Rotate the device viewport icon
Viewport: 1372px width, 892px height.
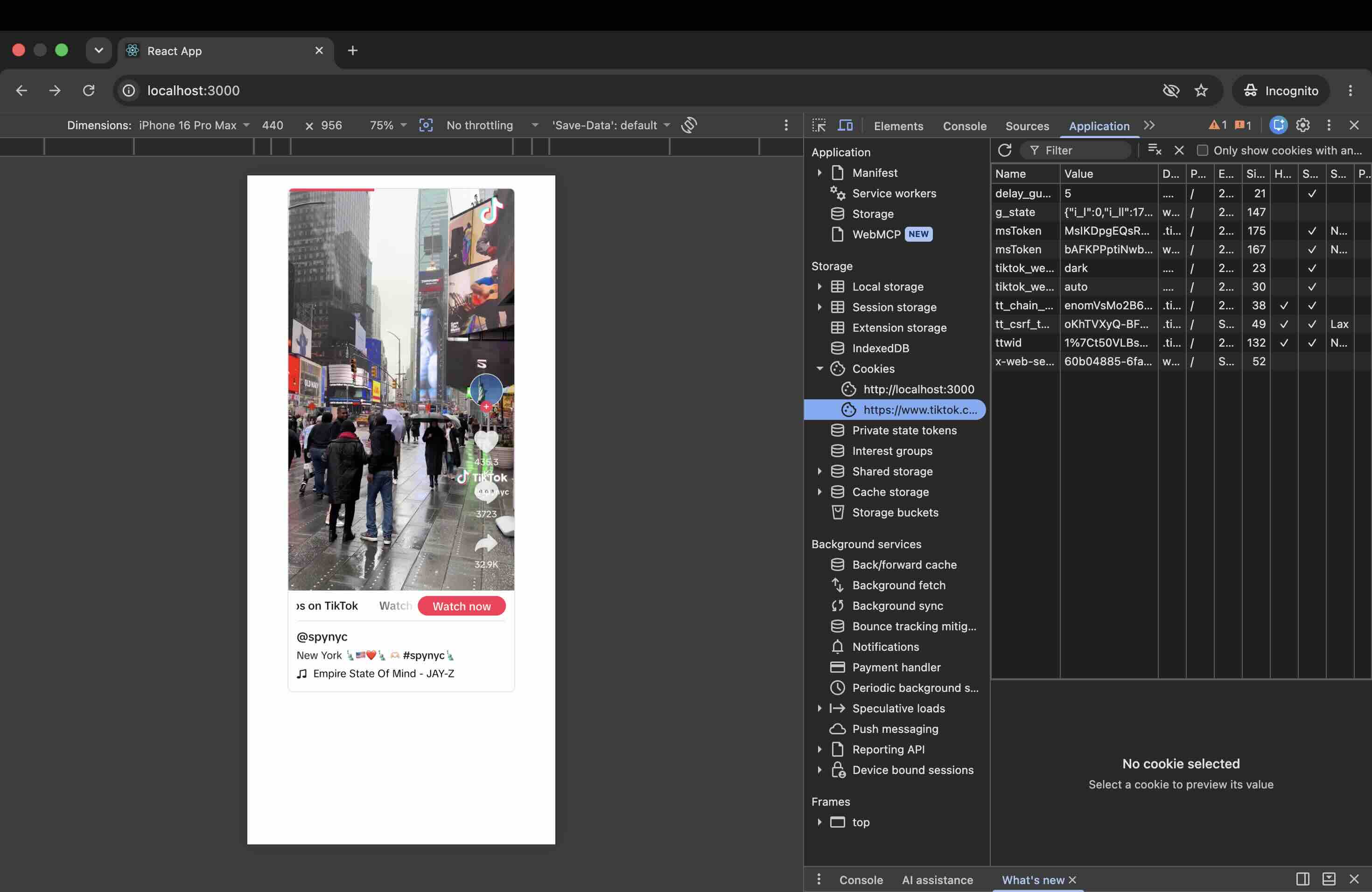pyautogui.click(x=689, y=125)
